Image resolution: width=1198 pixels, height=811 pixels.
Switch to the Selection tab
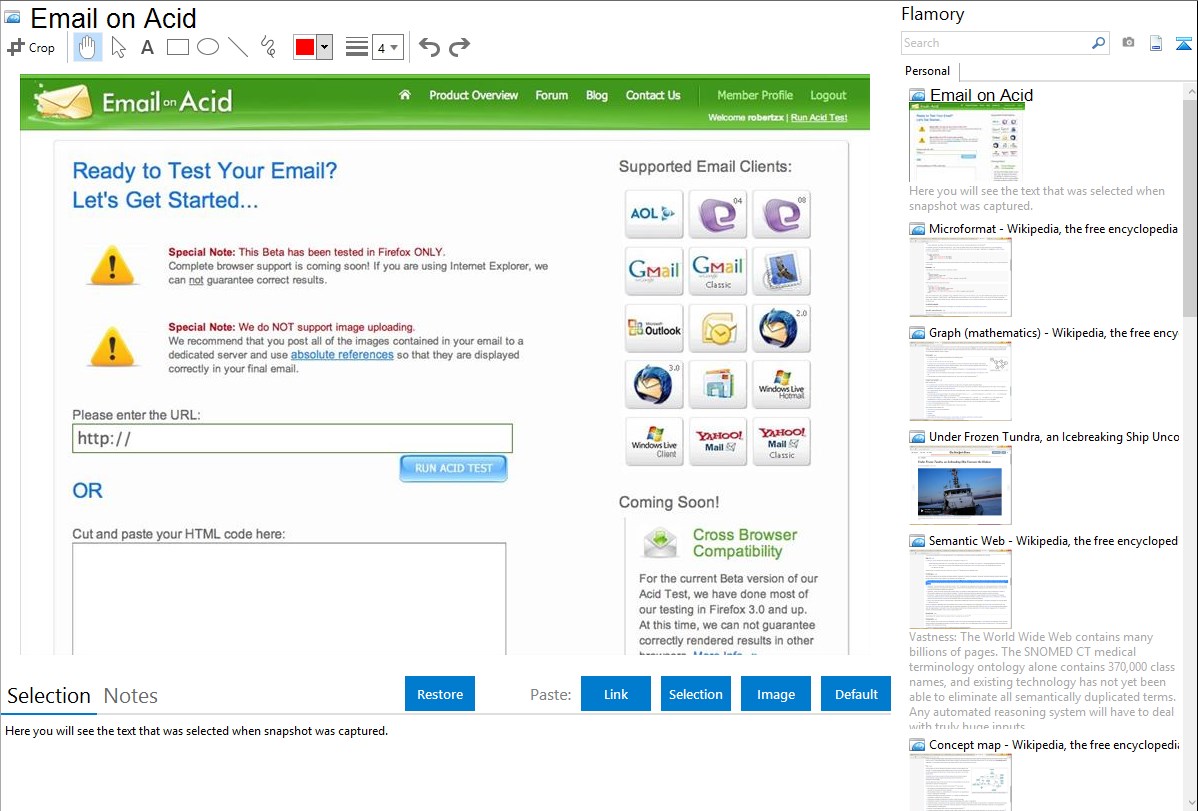point(49,696)
